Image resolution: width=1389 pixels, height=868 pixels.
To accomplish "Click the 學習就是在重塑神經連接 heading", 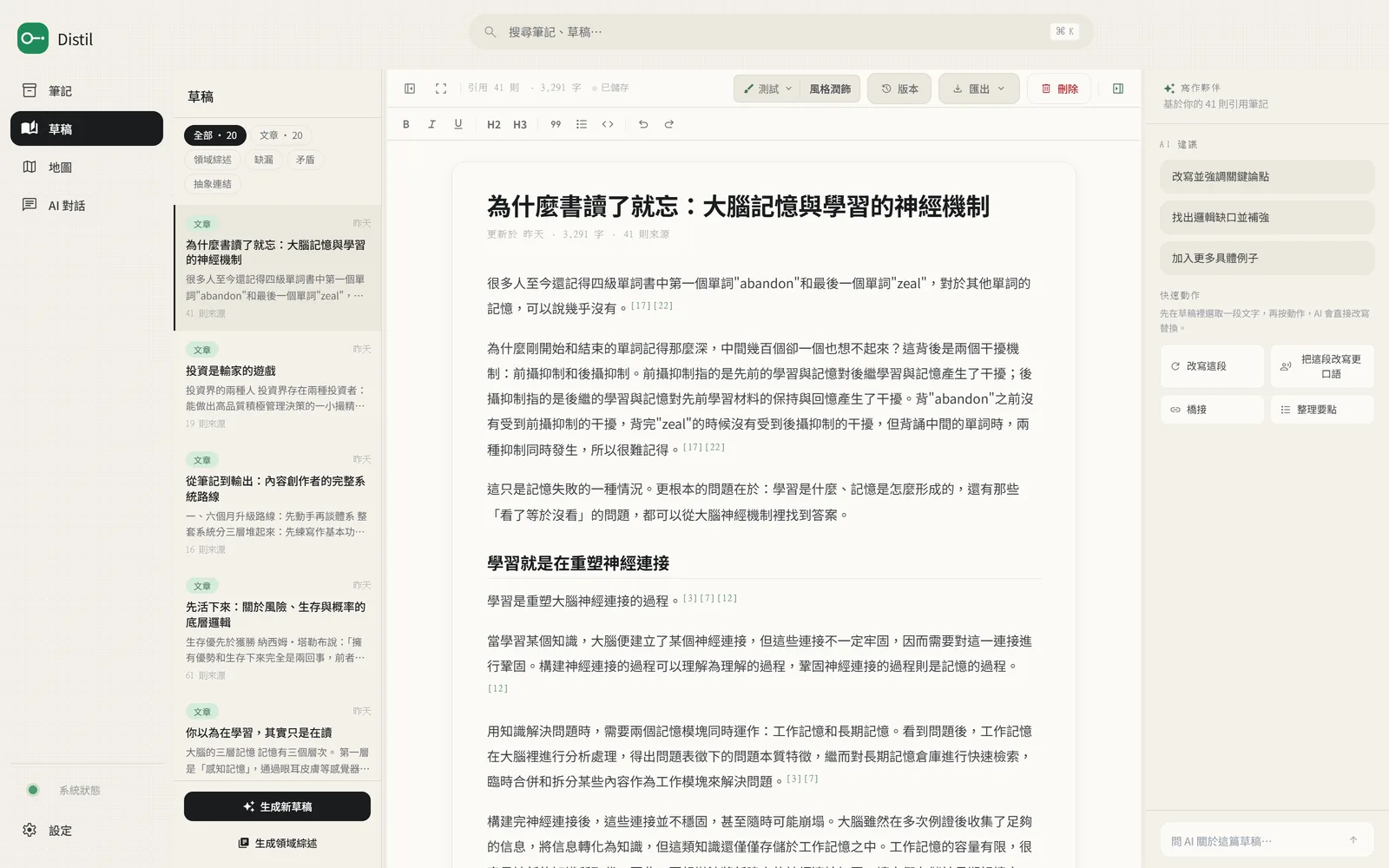I will [x=578, y=563].
